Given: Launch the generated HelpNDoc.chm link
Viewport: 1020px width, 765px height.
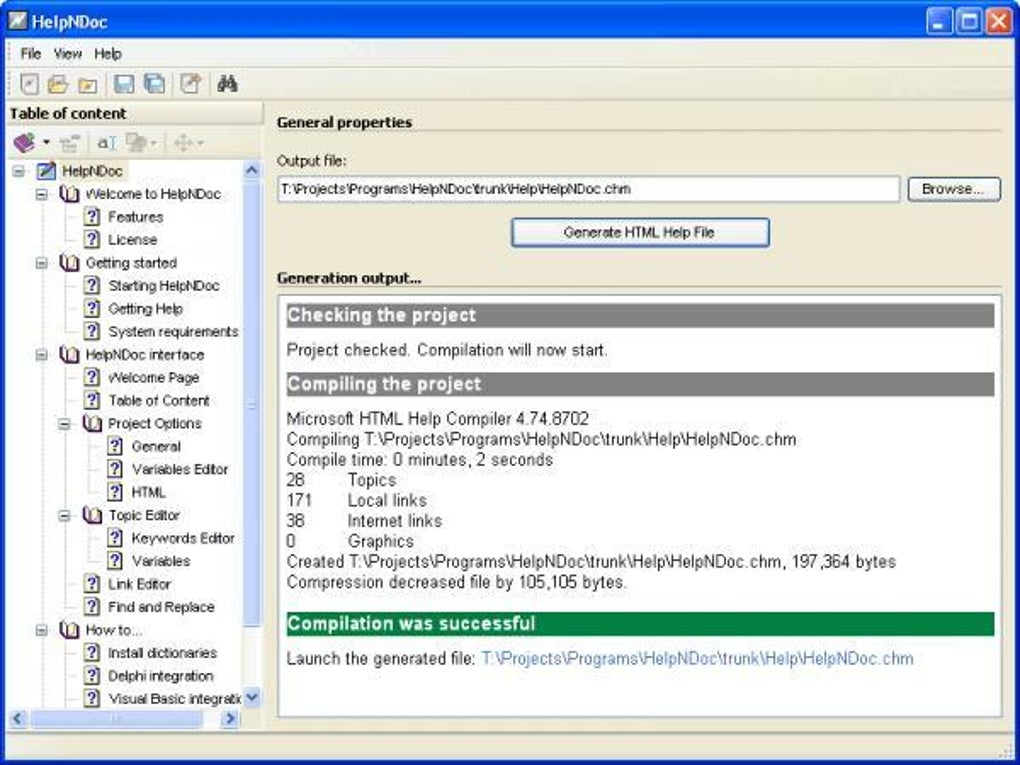Looking at the screenshot, I should point(694,659).
